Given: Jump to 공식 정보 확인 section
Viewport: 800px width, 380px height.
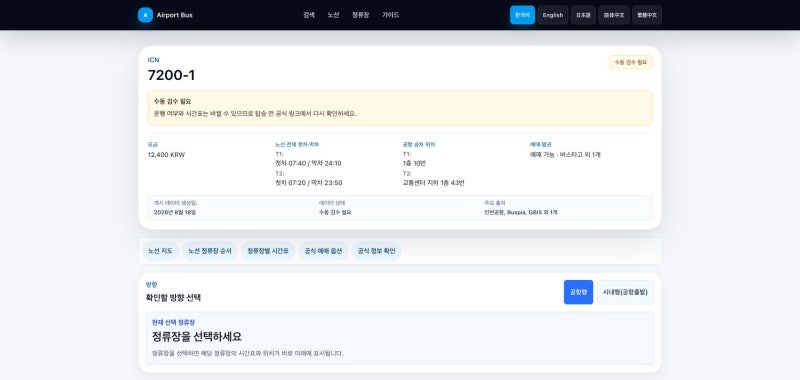Looking at the screenshot, I should pyautogui.click(x=377, y=251).
